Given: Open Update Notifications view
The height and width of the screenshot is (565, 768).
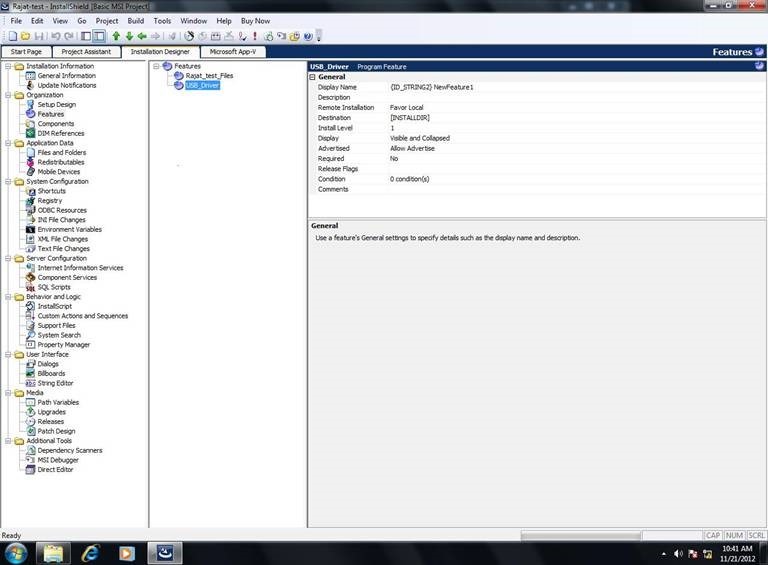Looking at the screenshot, I should click(x=67, y=85).
